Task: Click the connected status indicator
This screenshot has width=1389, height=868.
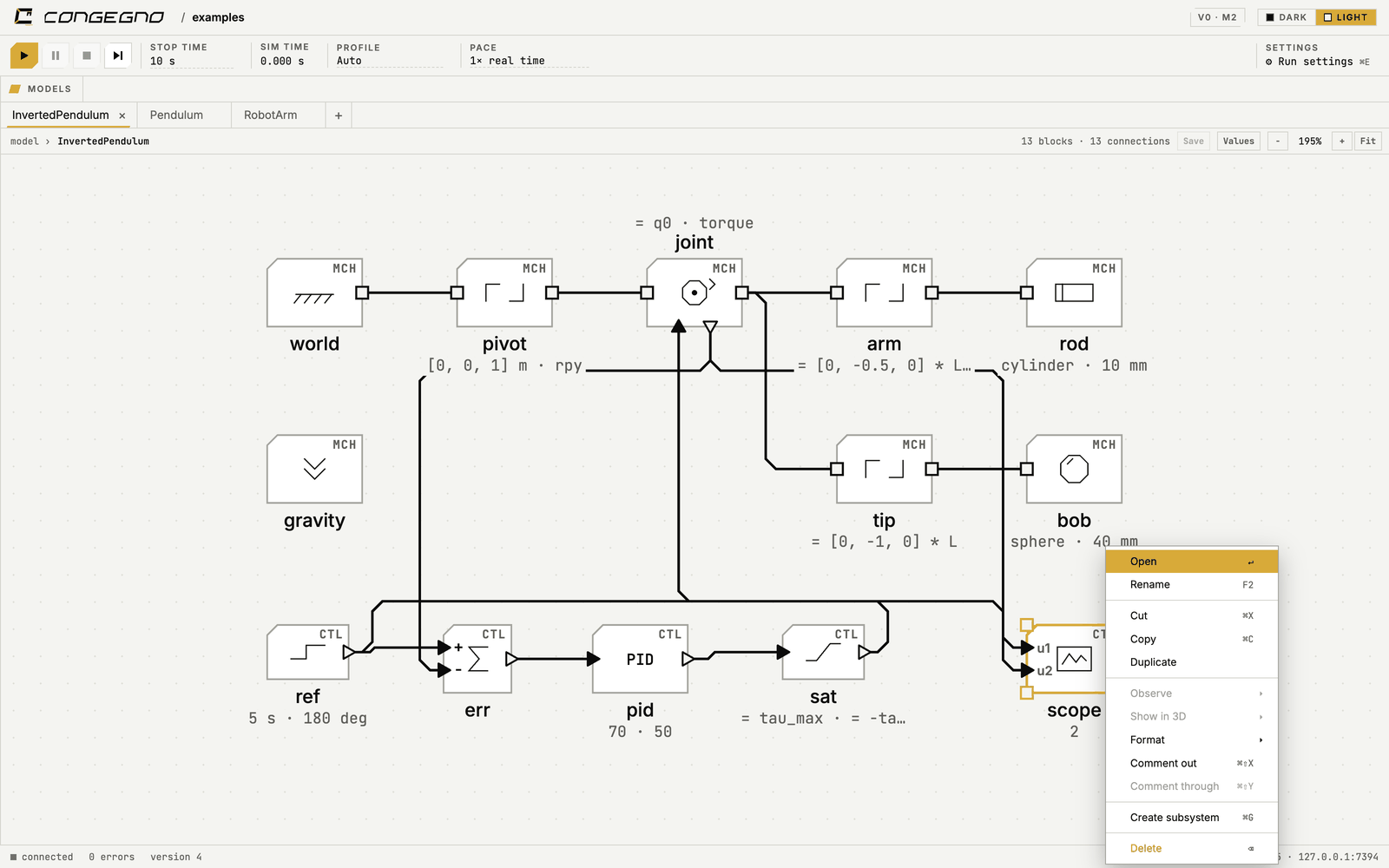Action: (42, 857)
